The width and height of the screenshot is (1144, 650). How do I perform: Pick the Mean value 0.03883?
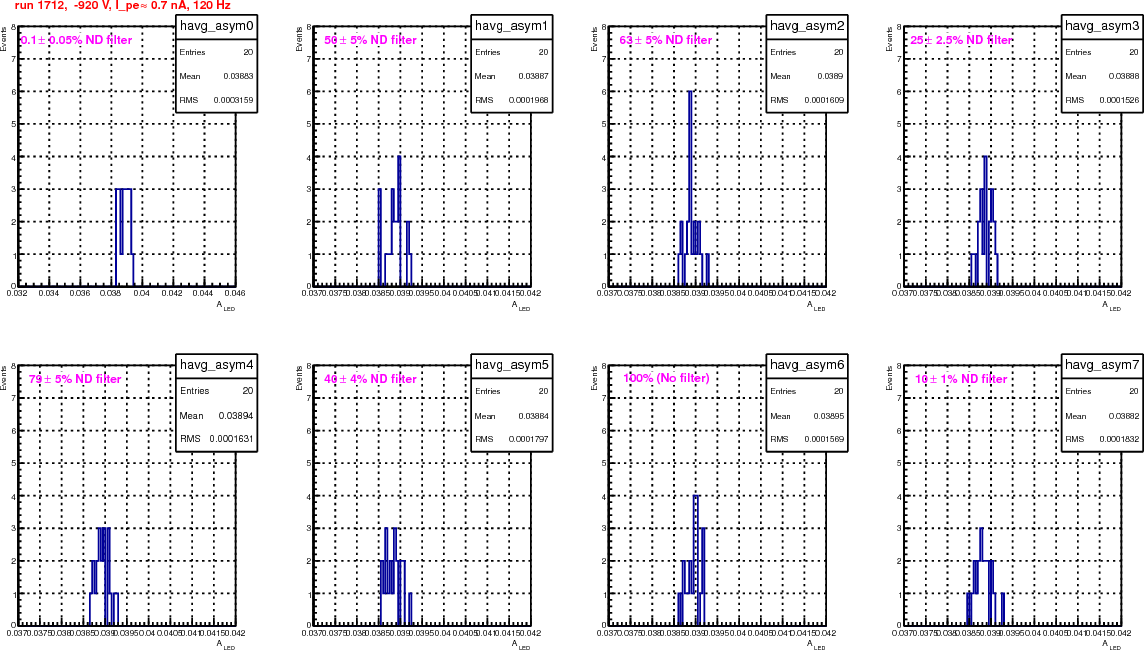click(x=238, y=76)
